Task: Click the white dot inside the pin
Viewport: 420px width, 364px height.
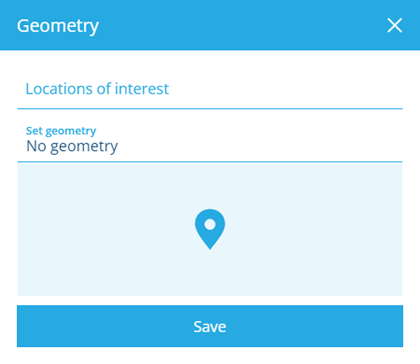Action: [210, 224]
